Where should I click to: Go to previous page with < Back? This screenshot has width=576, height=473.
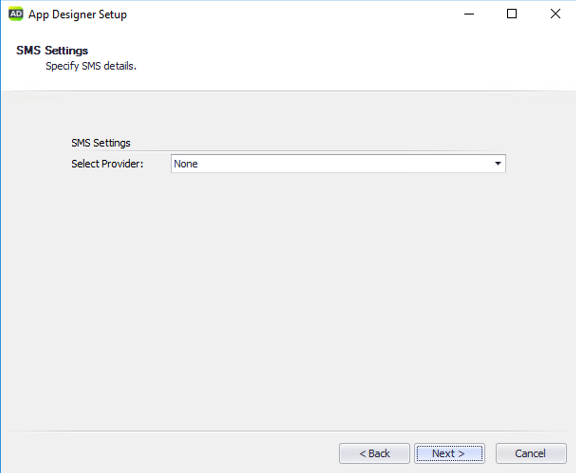(374, 454)
